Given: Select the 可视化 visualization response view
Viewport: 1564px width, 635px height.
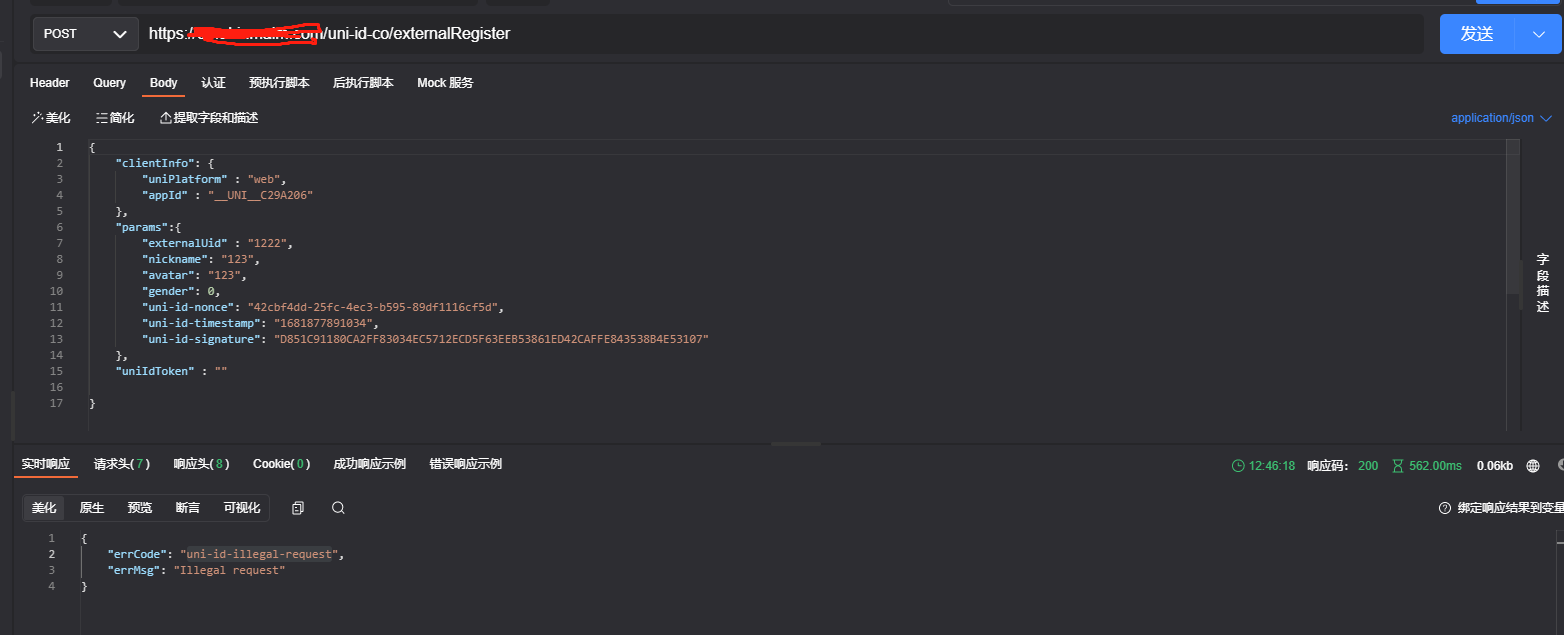Looking at the screenshot, I should (x=241, y=508).
